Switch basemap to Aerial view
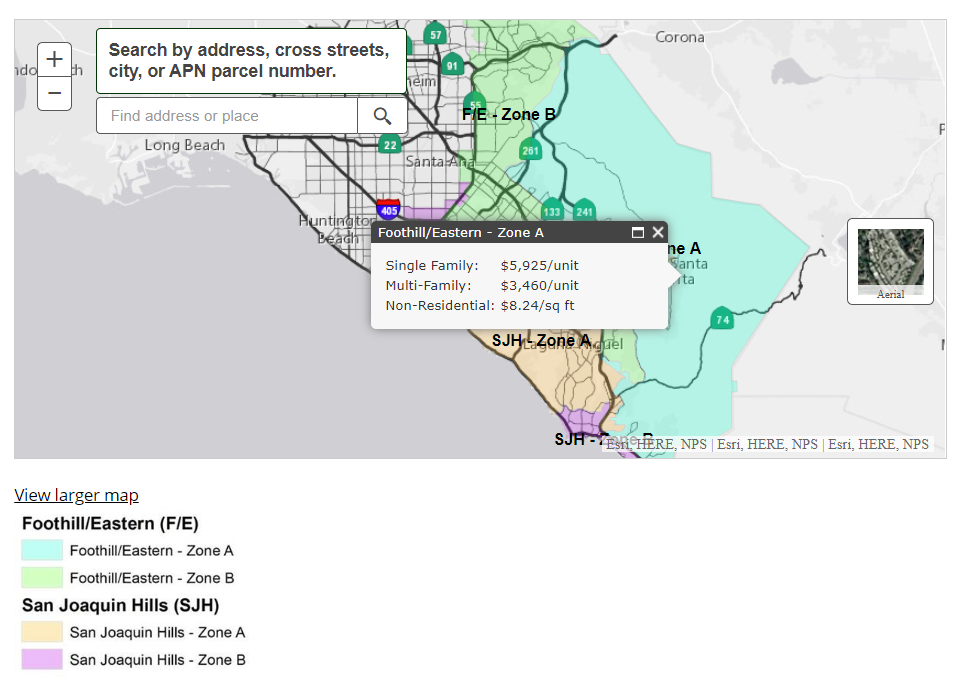958x691 pixels. [890, 261]
